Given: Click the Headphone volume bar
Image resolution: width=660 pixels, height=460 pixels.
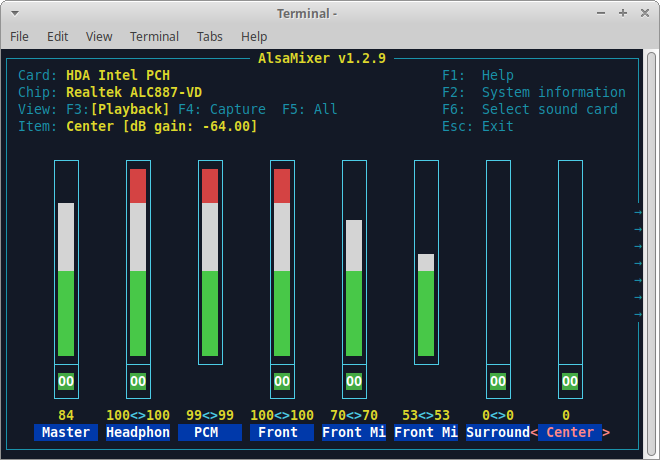Looking at the screenshot, I should point(138,262).
